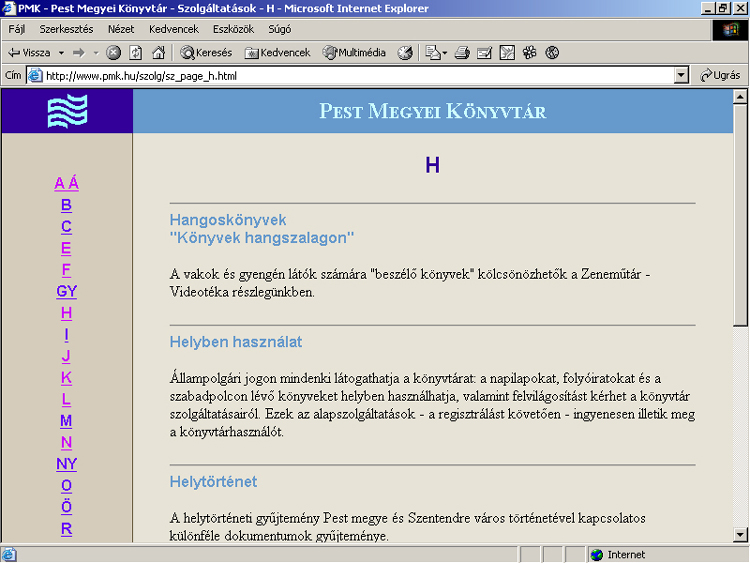
Task: Open the E letter link
Action: click(66, 248)
